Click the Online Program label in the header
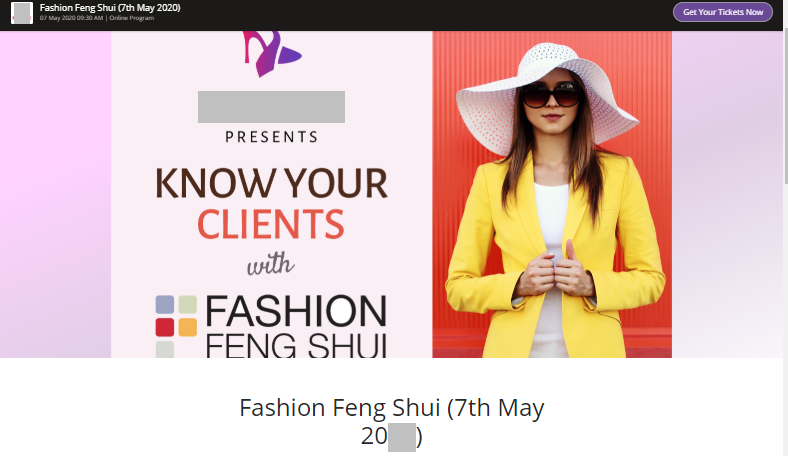This screenshot has width=788, height=456. click(x=132, y=18)
